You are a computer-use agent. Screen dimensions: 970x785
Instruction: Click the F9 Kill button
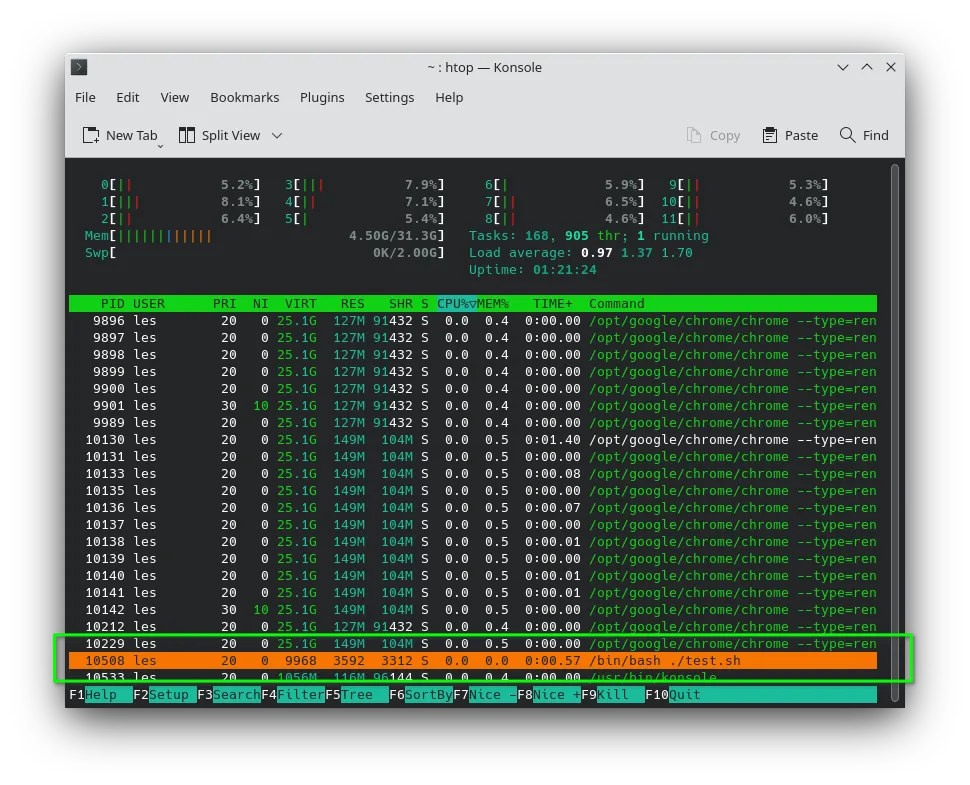coord(612,695)
